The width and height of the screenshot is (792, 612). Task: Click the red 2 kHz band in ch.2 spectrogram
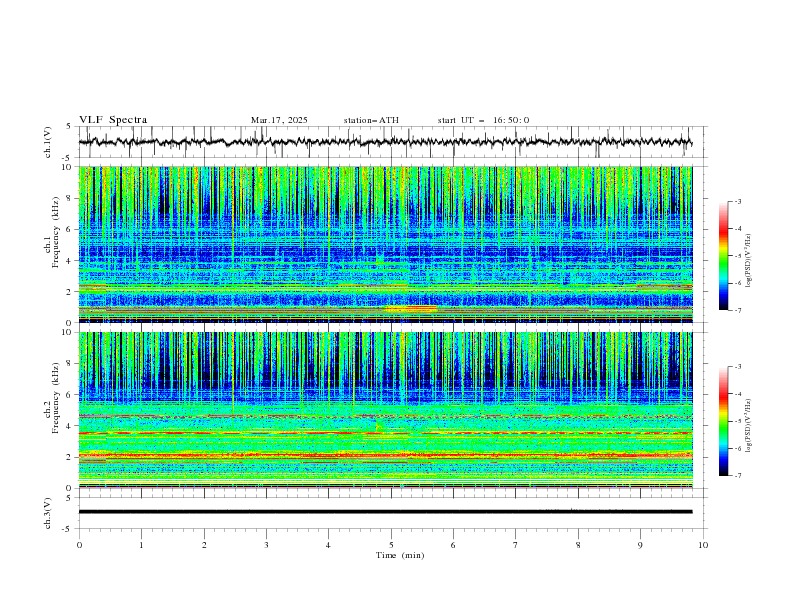(385, 455)
